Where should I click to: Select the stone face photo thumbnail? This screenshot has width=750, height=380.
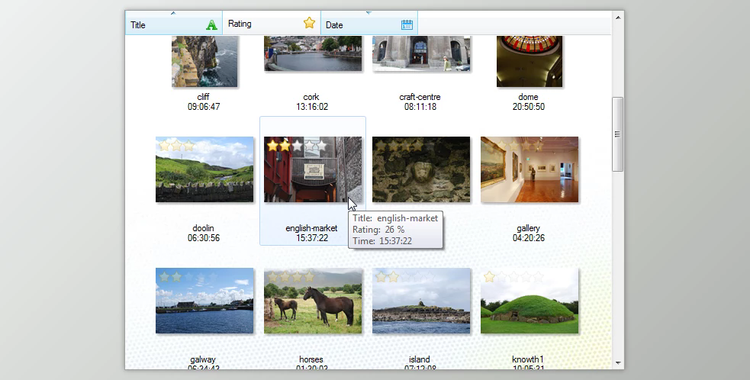click(x=421, y=169)
